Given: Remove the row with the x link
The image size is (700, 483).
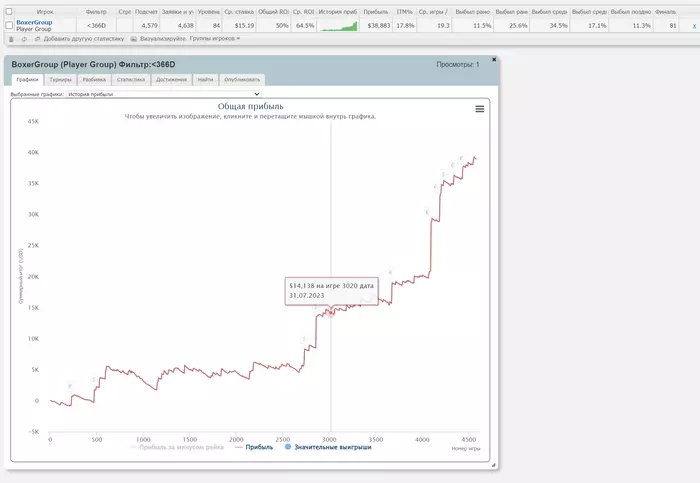Looking at the screenshot, I should click(694, 26).
